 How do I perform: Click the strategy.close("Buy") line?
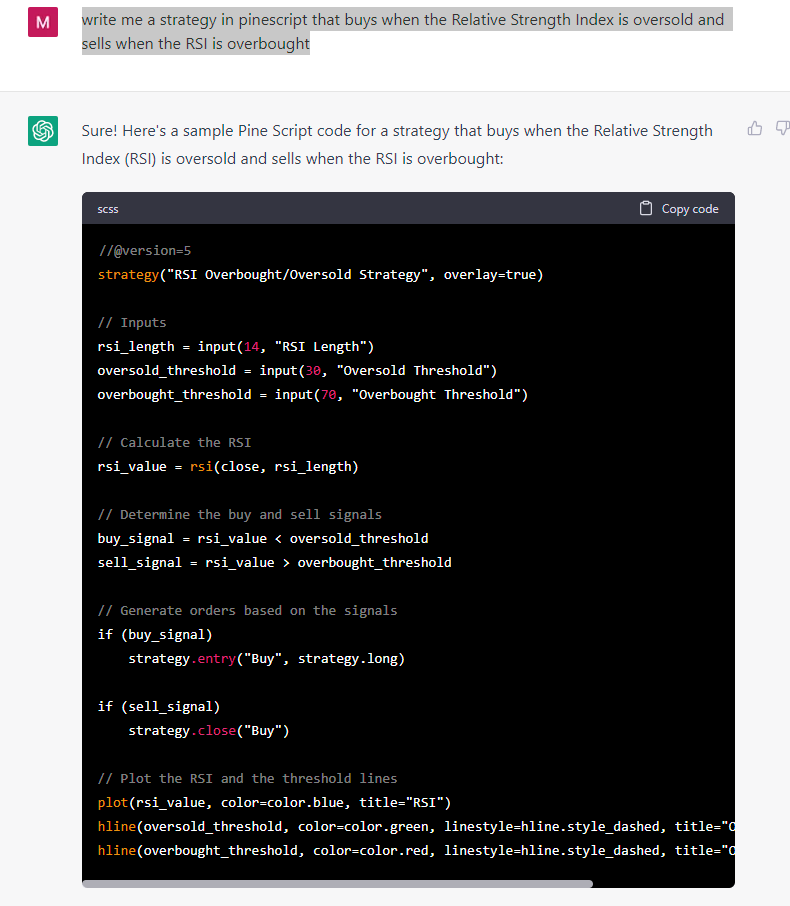[208, 730]
